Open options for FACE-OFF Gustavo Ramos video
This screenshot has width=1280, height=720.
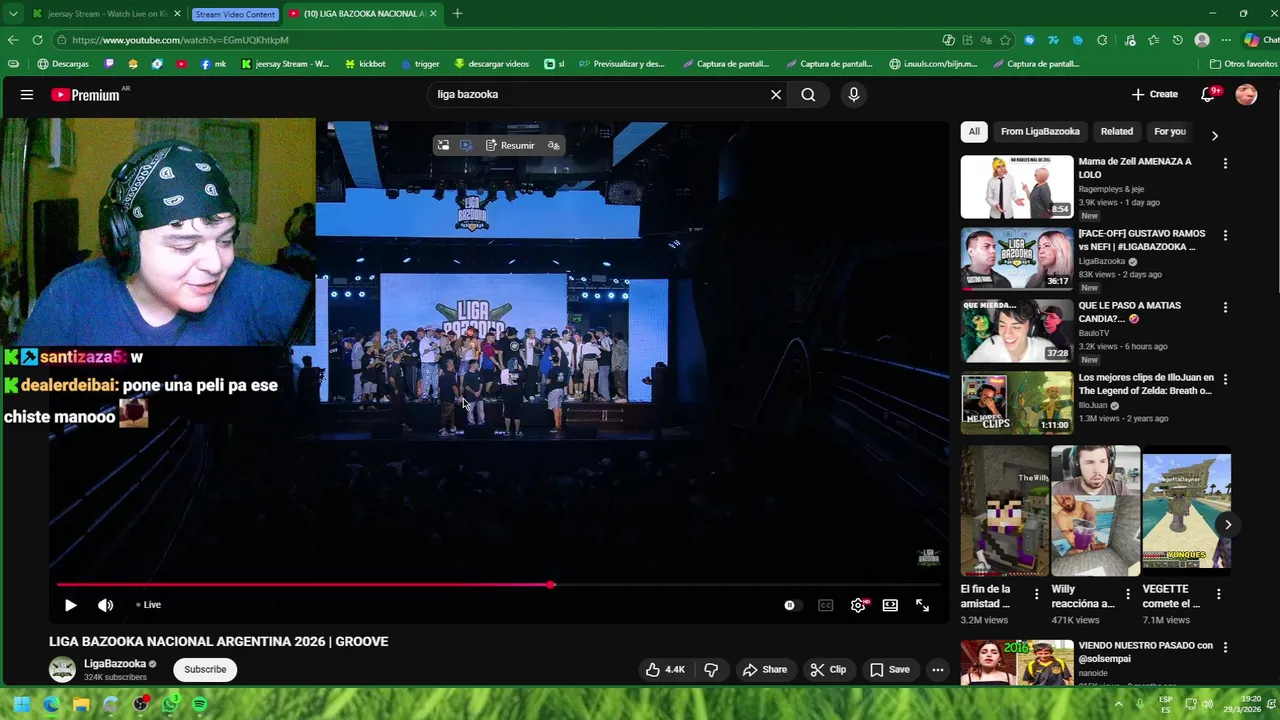(x=1225, y=235)
